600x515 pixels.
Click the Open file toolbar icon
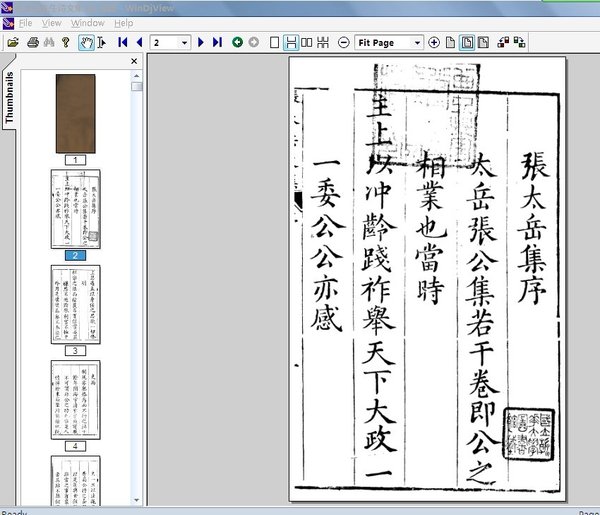(13, 43)
